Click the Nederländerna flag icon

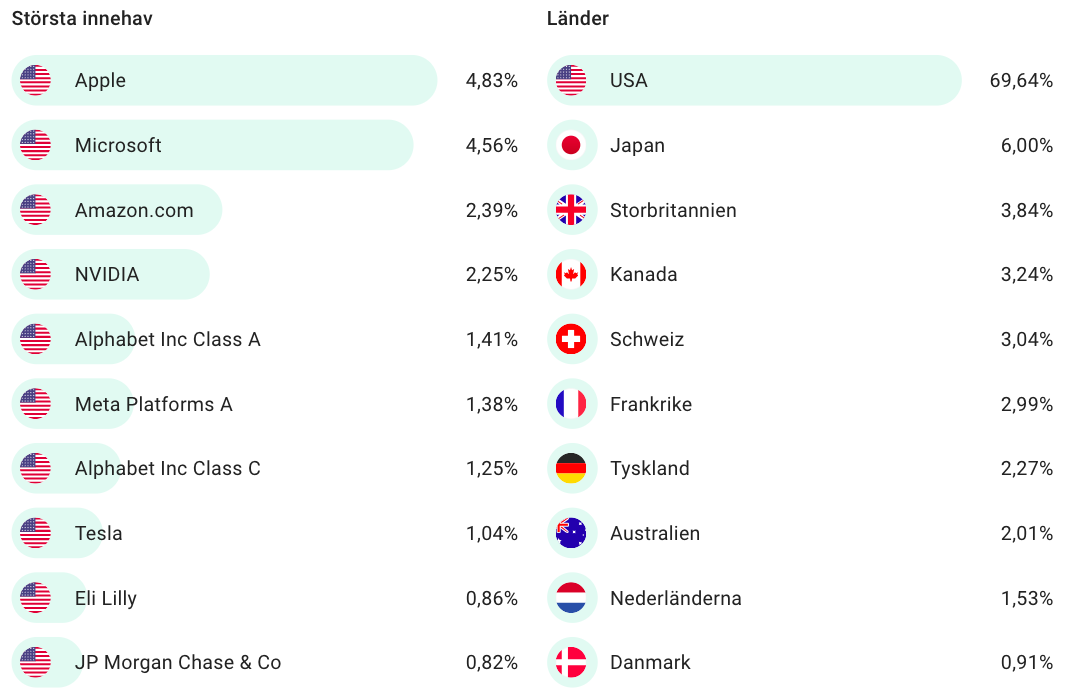(571, 598)
